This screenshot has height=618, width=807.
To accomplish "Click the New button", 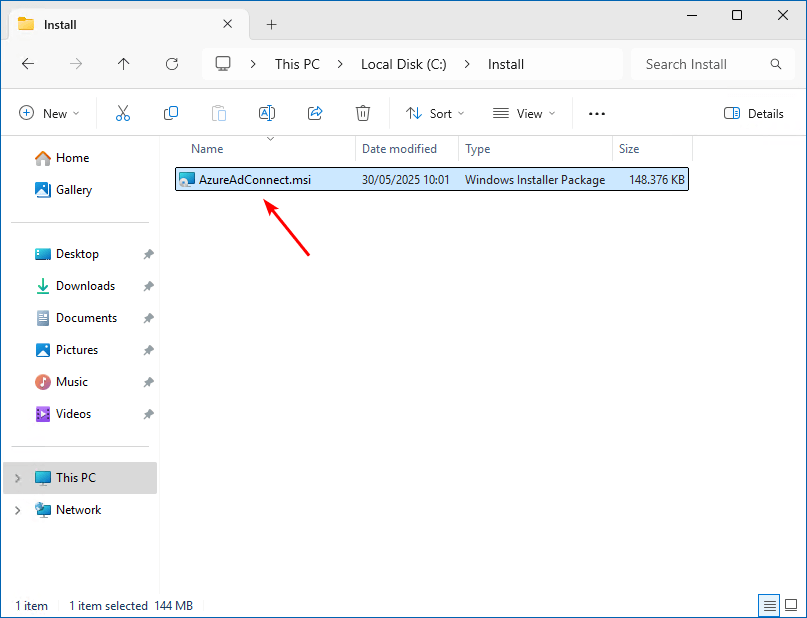I will [x=49, y=114].
